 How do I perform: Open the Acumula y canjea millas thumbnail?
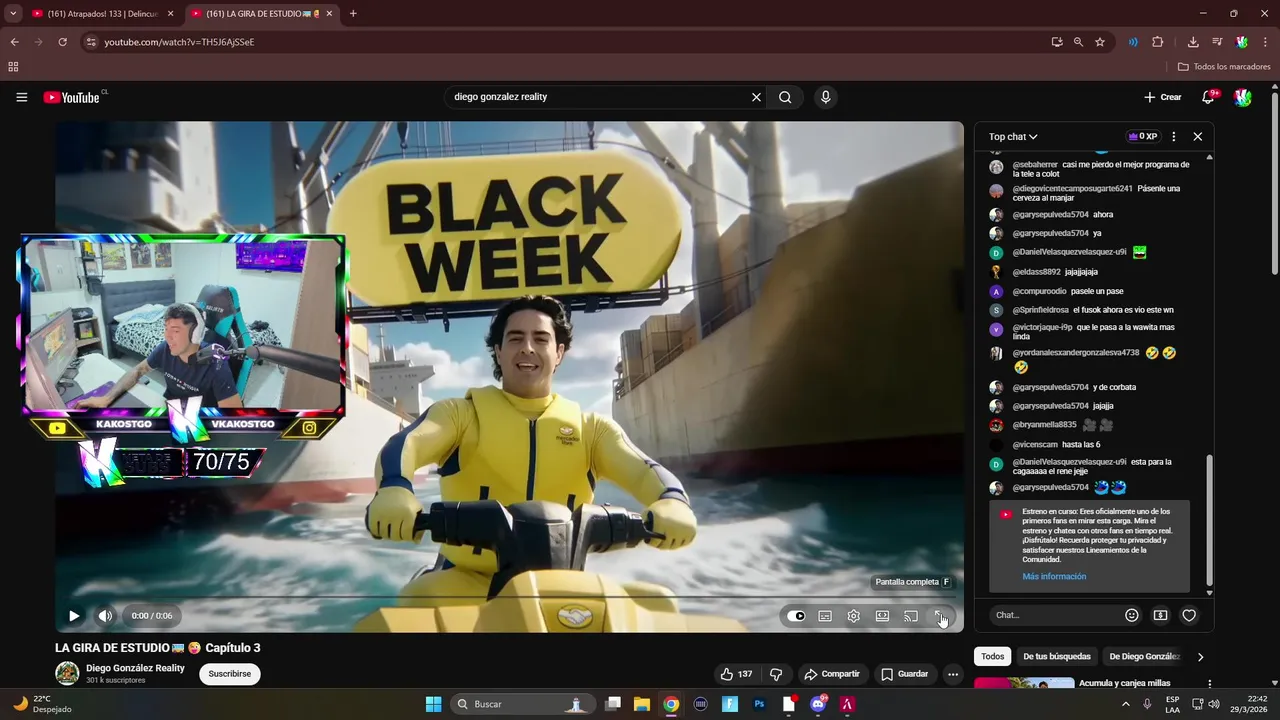click(x=1024, y=683)
